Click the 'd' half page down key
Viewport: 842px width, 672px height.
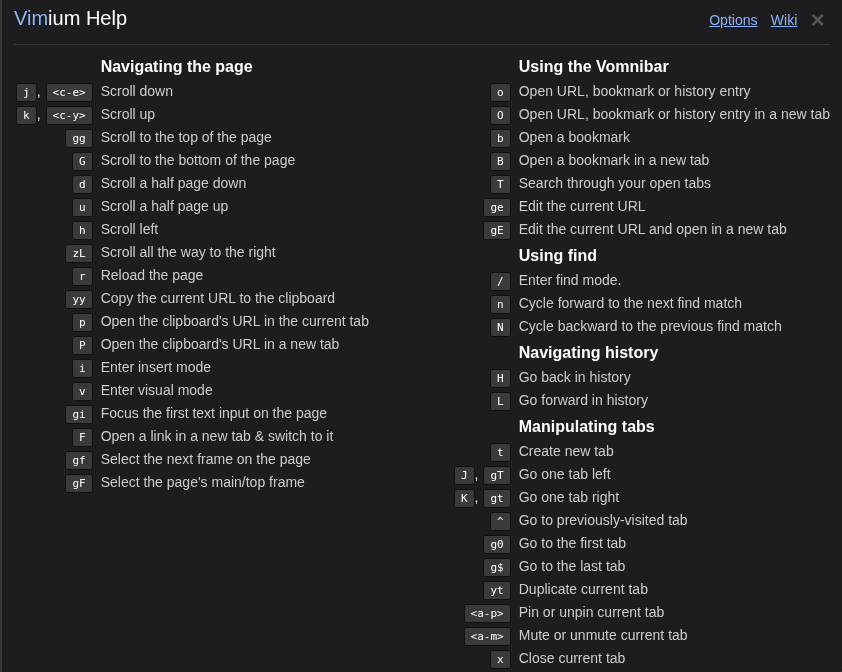click(x=82, y=185)
